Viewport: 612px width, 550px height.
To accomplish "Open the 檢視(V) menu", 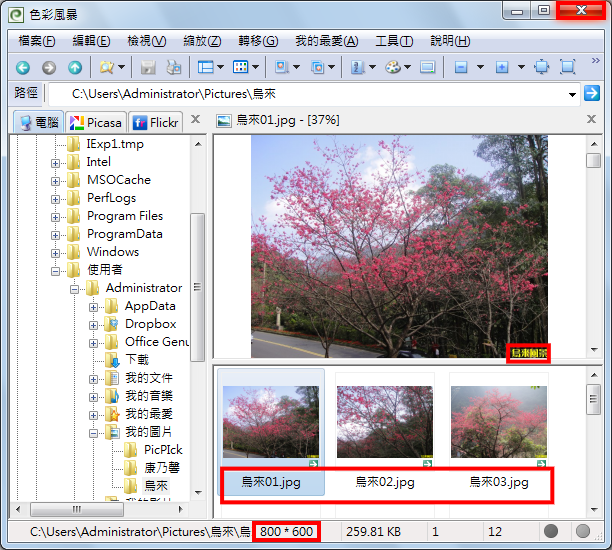I will [x=147, y=41].
